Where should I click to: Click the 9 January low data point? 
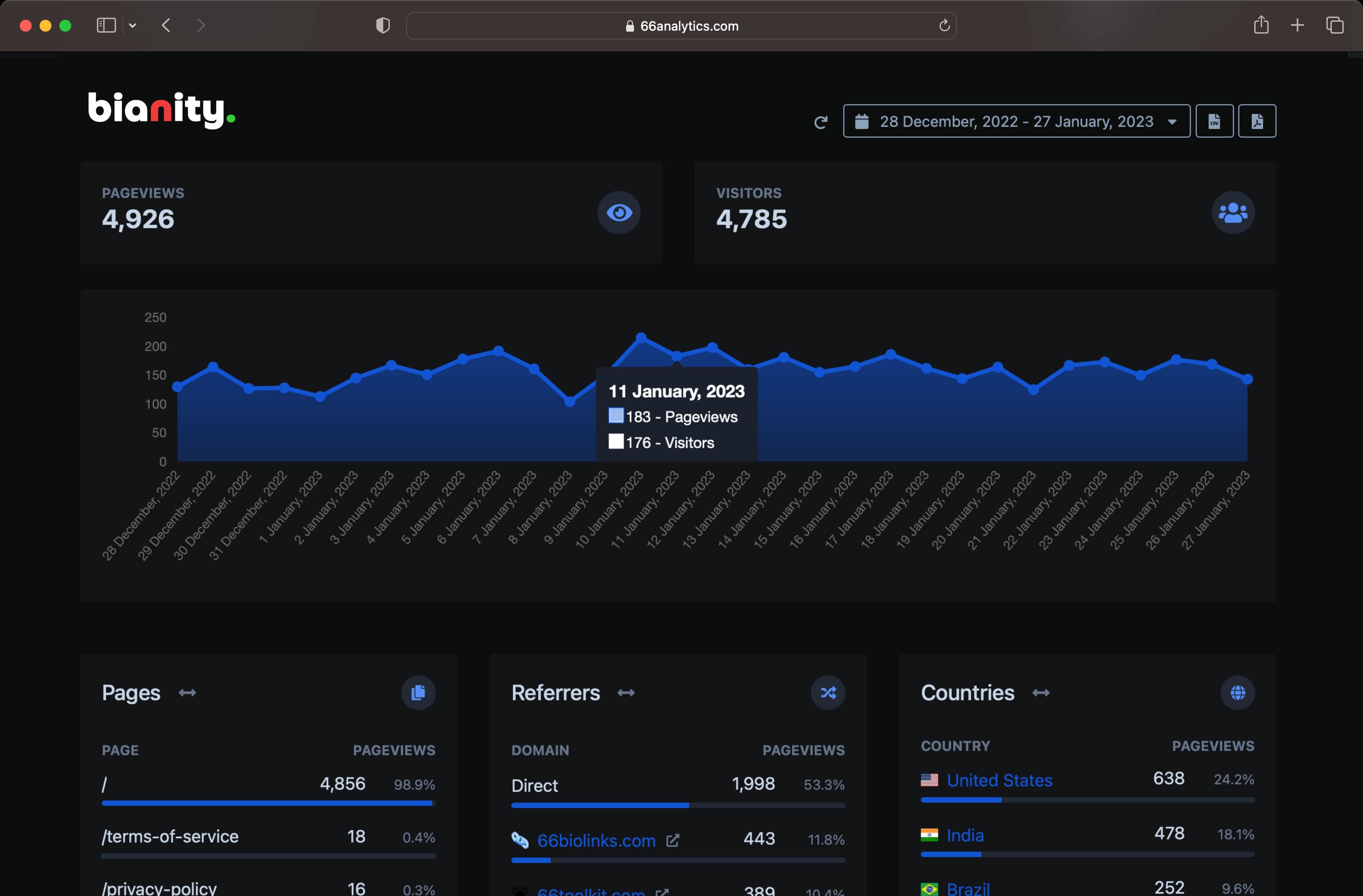[x=569, y=402]
